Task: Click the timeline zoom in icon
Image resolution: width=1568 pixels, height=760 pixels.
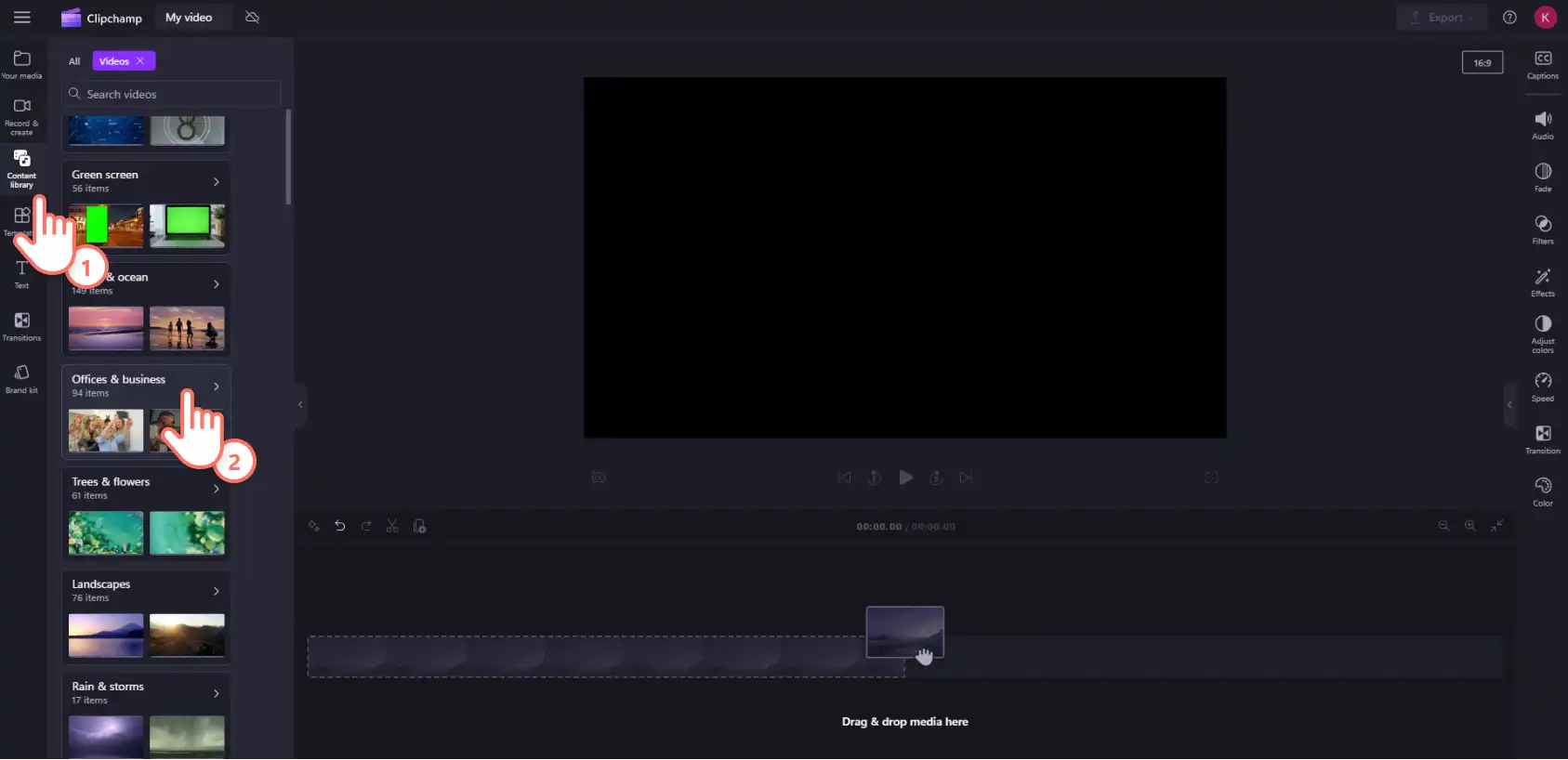Action: click(1469, 526)
